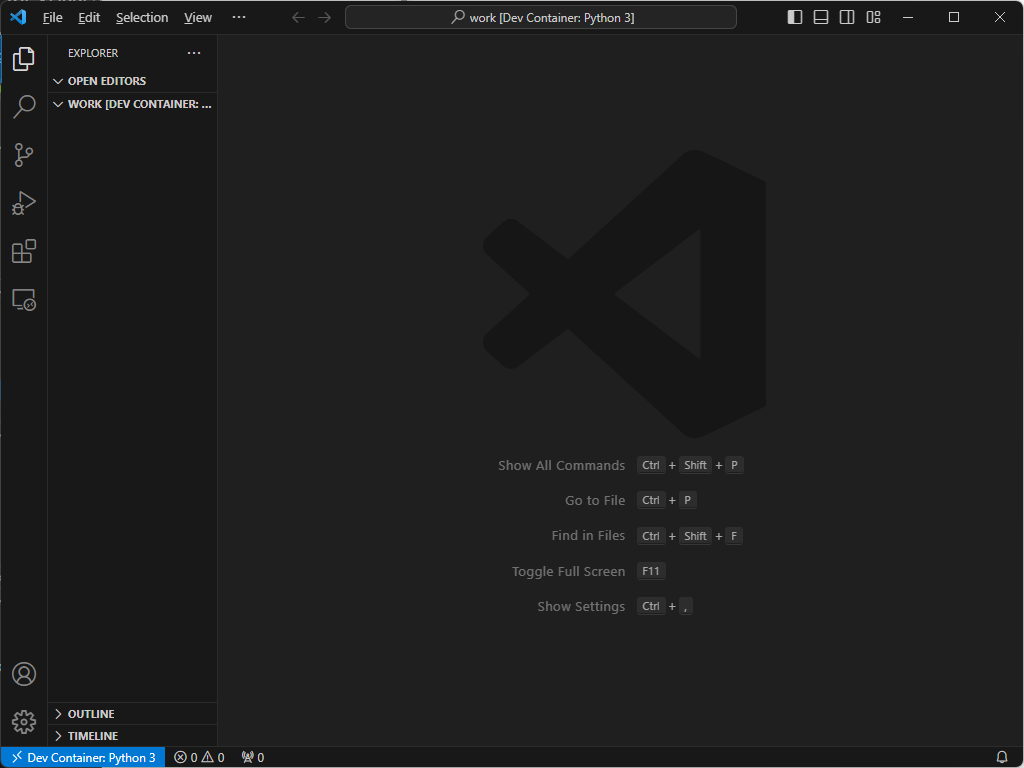Open Explorer views and more actions ellipsis
The height and width of the screenshot is (768, 1024).
tap(194, 53)
